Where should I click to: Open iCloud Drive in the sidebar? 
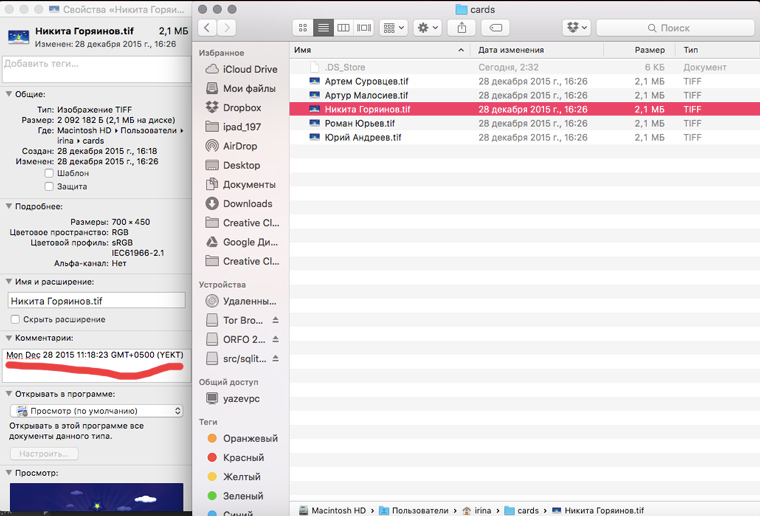(x=241, y=69)
